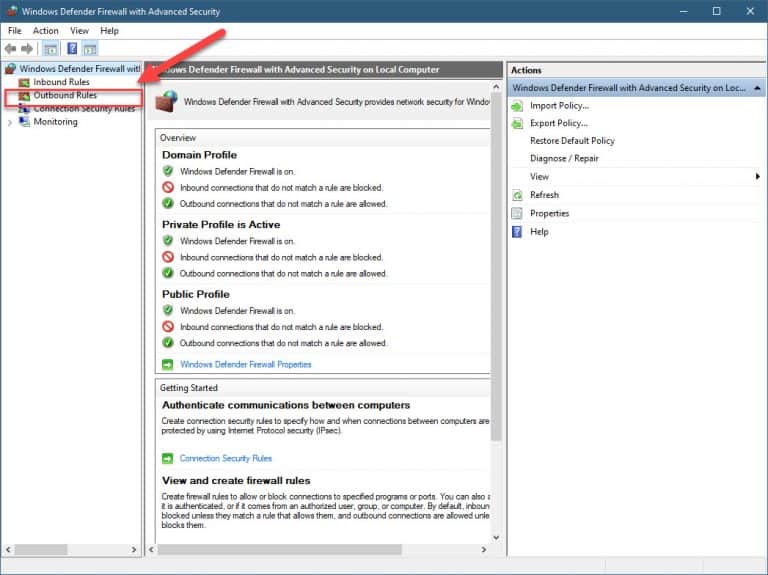Select Inbound Rules in the tree
The width and height of the screenshot is (768, 575).
[x=61, y=82]
